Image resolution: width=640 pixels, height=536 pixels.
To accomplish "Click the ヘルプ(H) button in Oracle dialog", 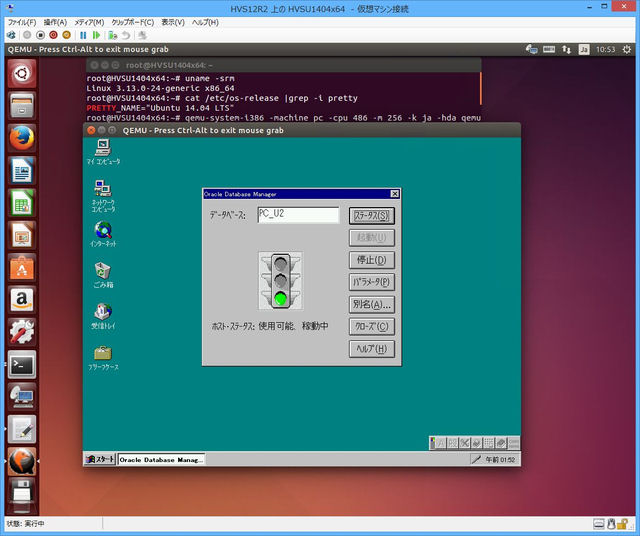I will [372, 349].
